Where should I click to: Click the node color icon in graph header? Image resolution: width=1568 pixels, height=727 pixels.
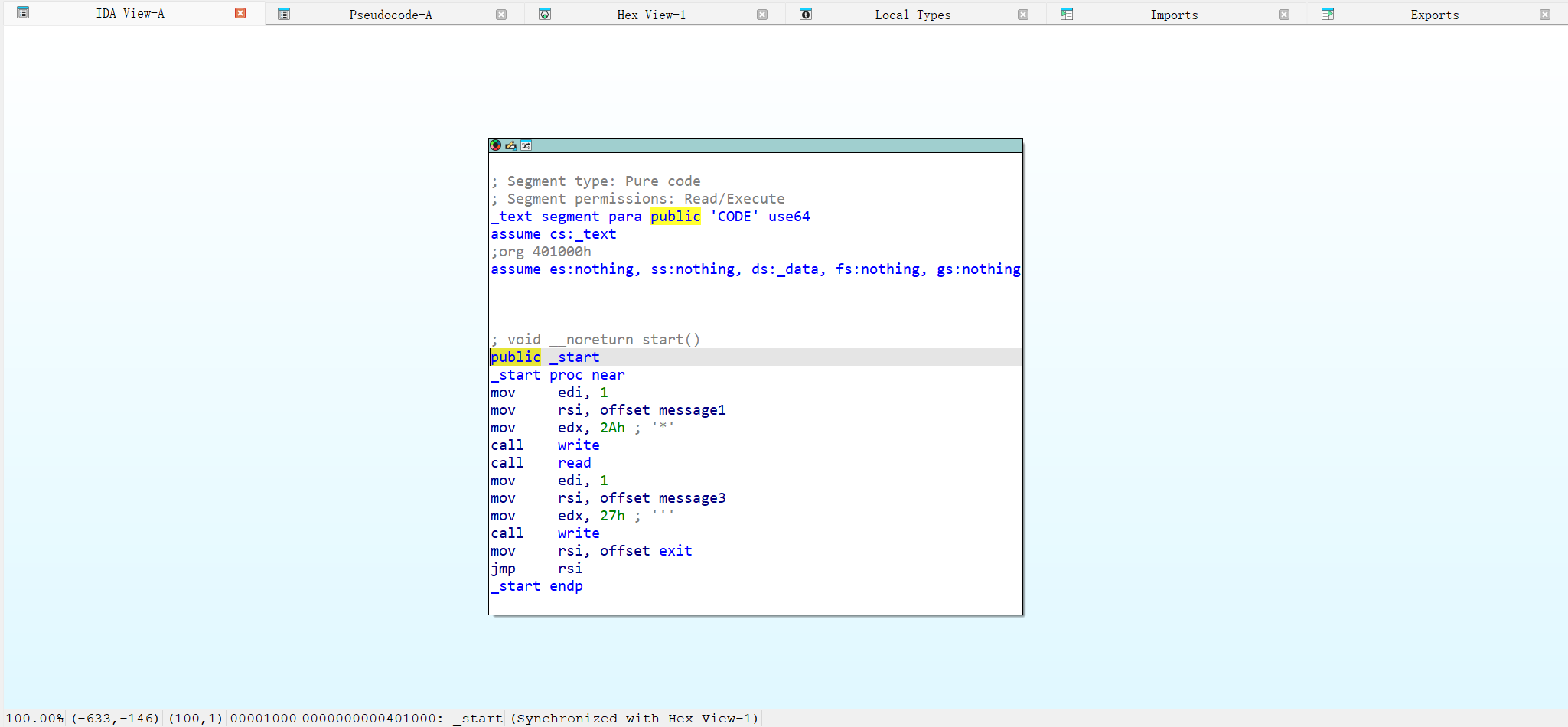click(x=496, y=145)
